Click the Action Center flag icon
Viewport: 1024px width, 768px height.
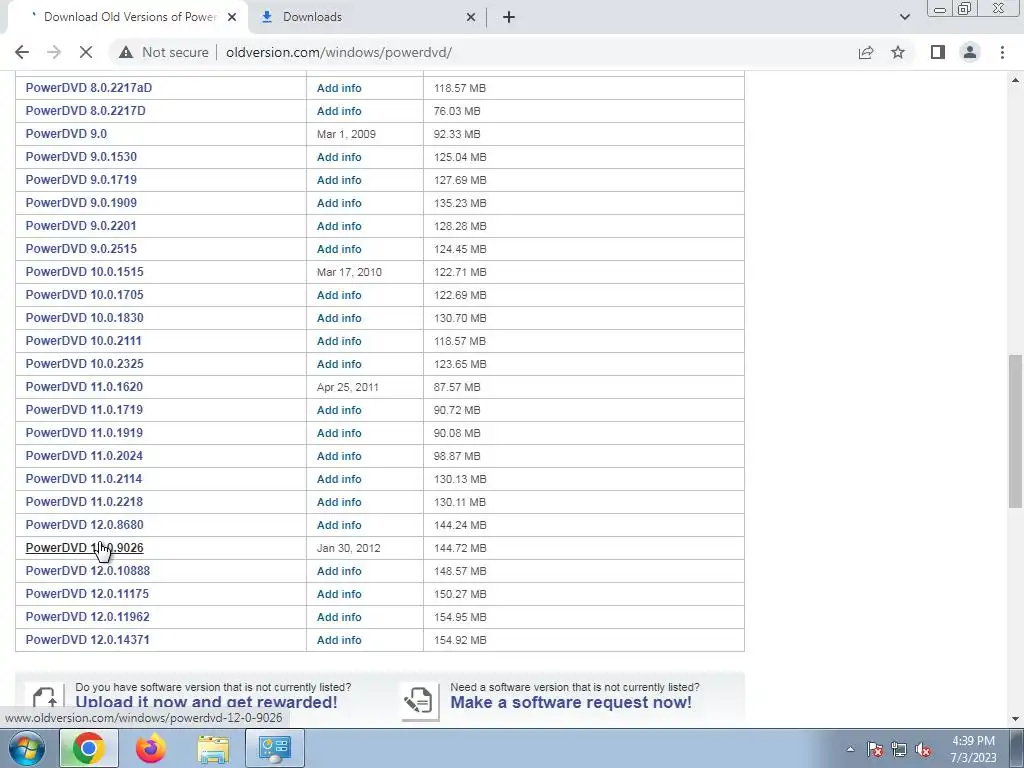[x=875, y=749]
